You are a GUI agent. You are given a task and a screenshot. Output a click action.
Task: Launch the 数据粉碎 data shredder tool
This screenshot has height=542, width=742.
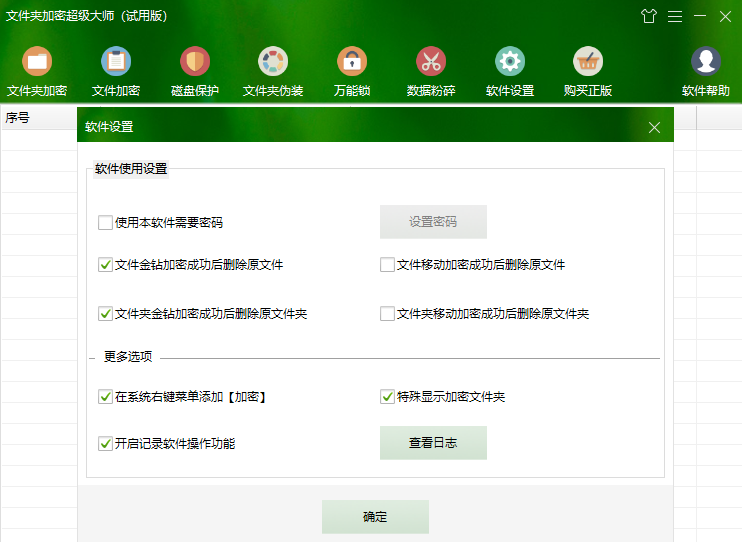click(431, 62)
